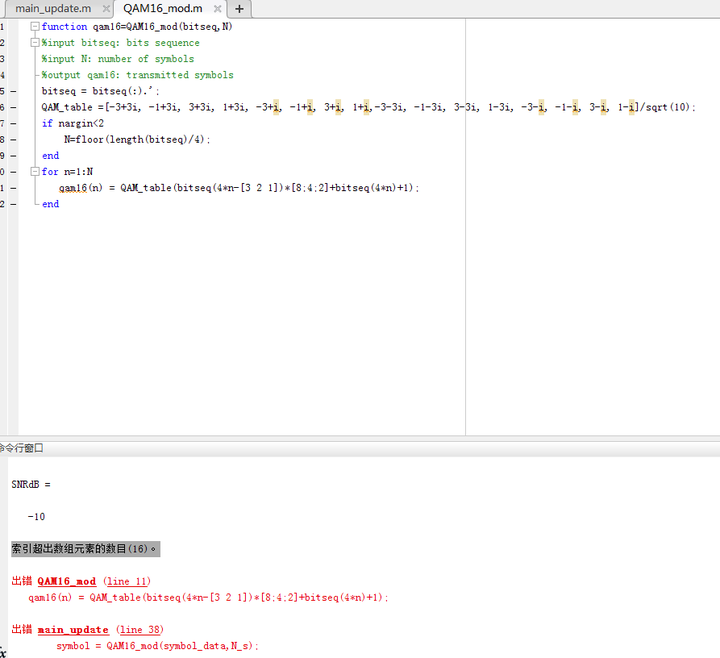Collapse the function block on line 1
The image size is (720, 658).
(x=34, y=27)
